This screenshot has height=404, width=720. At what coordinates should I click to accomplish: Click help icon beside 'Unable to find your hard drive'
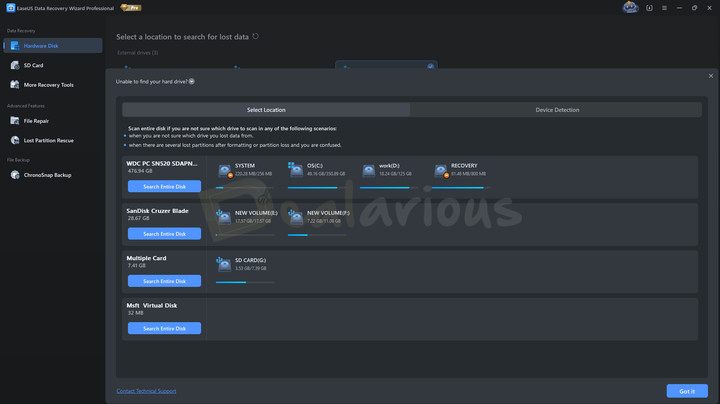pos(191,81)
